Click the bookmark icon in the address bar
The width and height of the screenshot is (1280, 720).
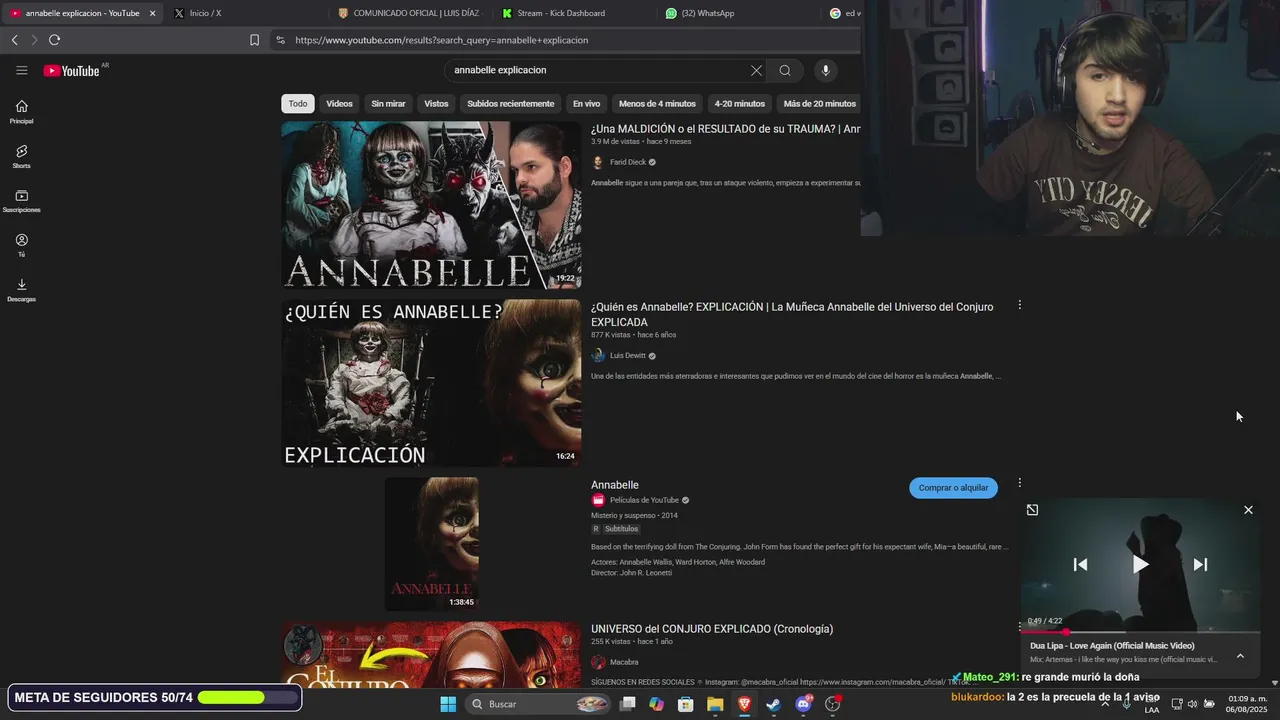pyautogui.click(x=254, y=40)
